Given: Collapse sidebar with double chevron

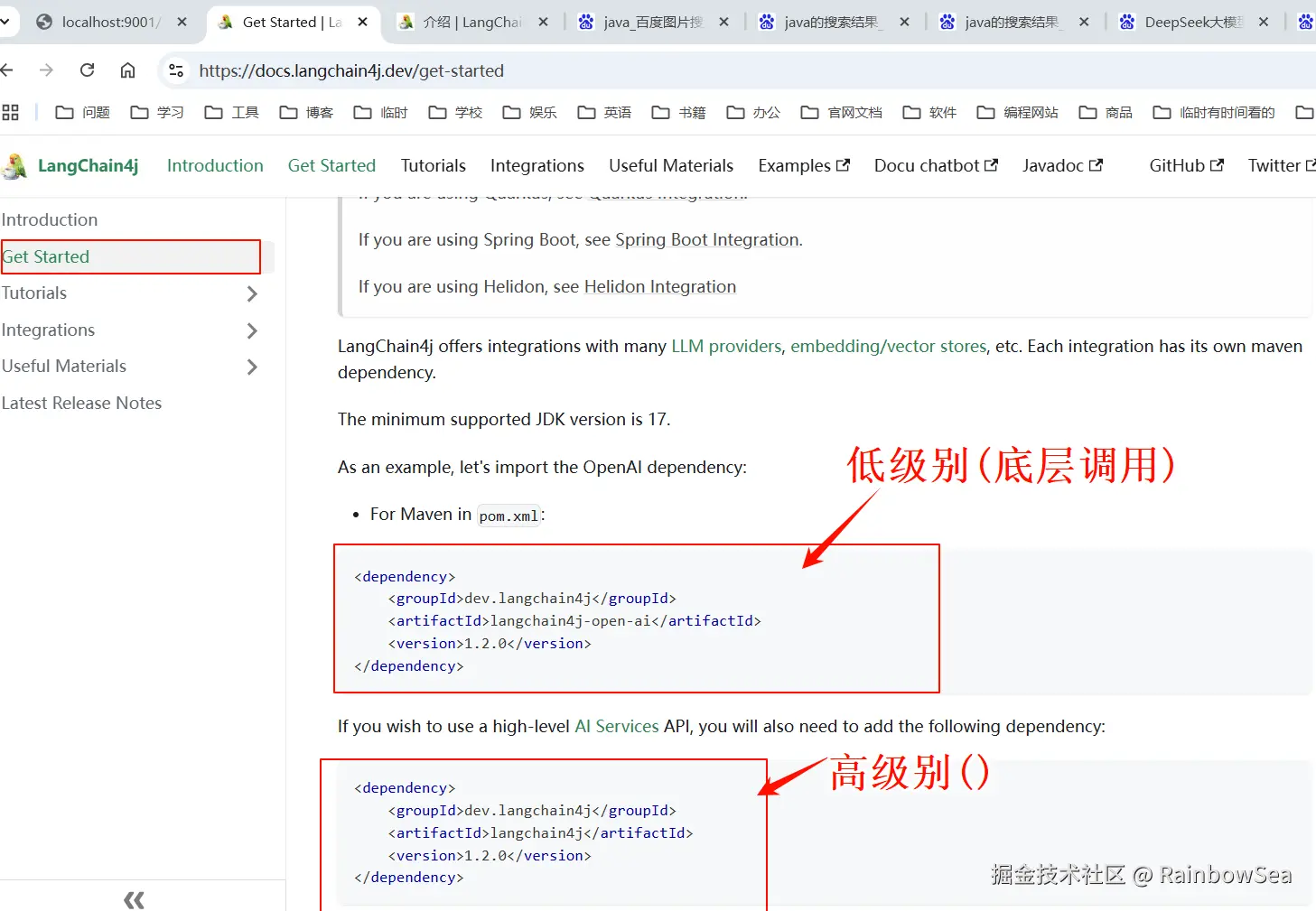Looking at the screenshot, I should pyautogui.click(x=134, y=899).
